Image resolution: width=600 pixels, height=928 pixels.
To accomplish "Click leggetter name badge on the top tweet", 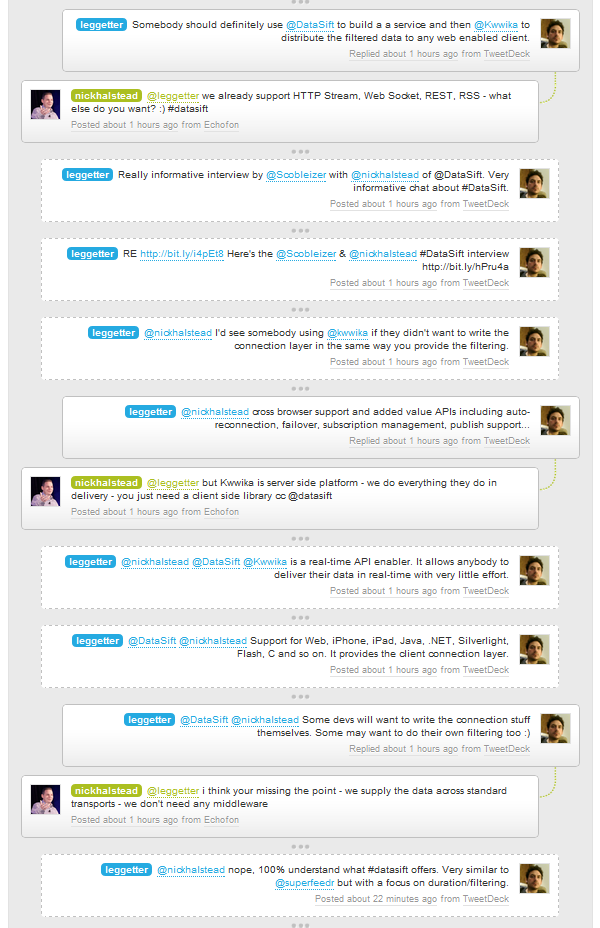I will coord(101,25).
